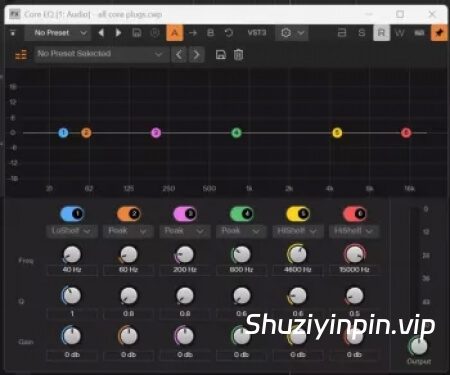
Task: Click the band 1 gain knob
Action: click(x=71, y=336)
